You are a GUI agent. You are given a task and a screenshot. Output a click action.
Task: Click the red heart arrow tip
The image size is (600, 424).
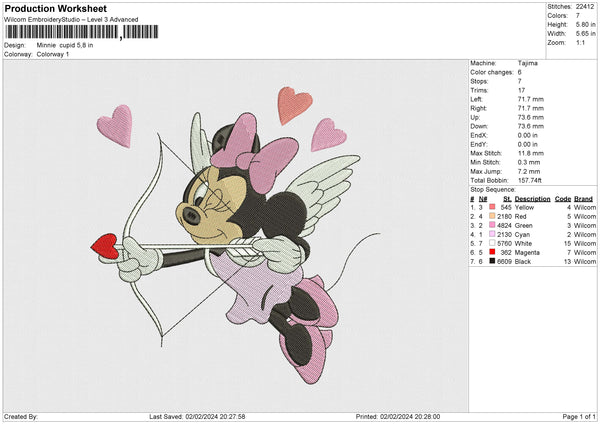tap(105, 246)
